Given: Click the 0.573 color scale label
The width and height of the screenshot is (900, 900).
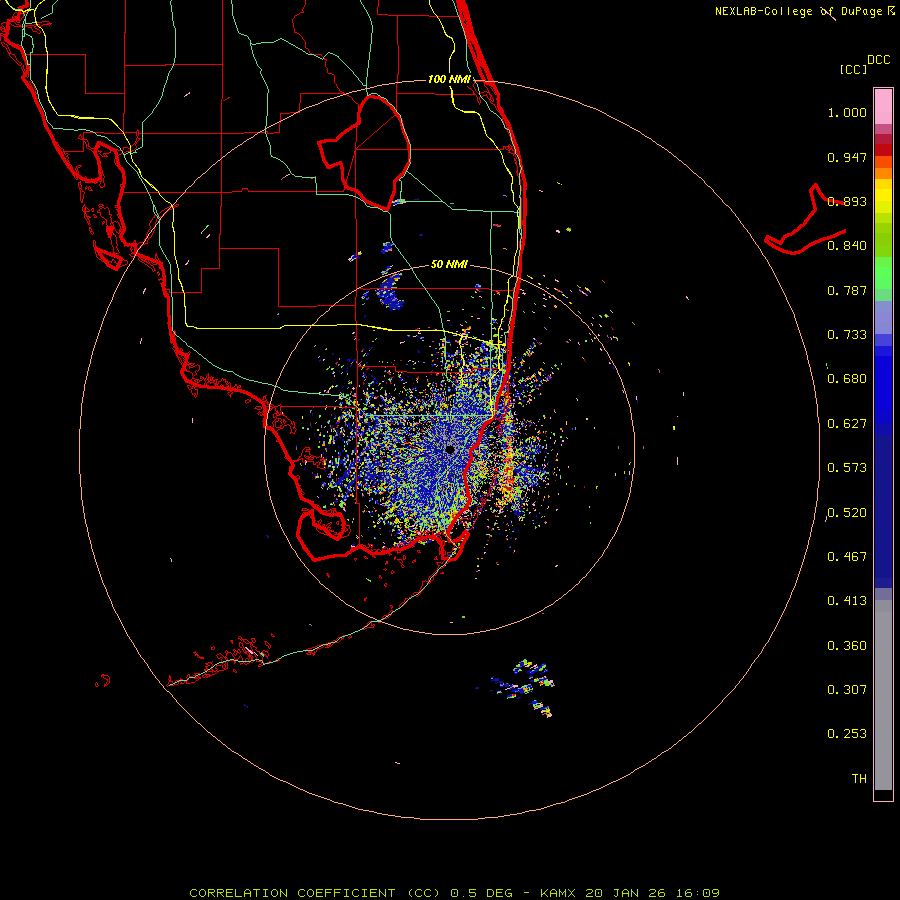Looking at the screenshot, I should pyautogui.click(x=847, y=468).
